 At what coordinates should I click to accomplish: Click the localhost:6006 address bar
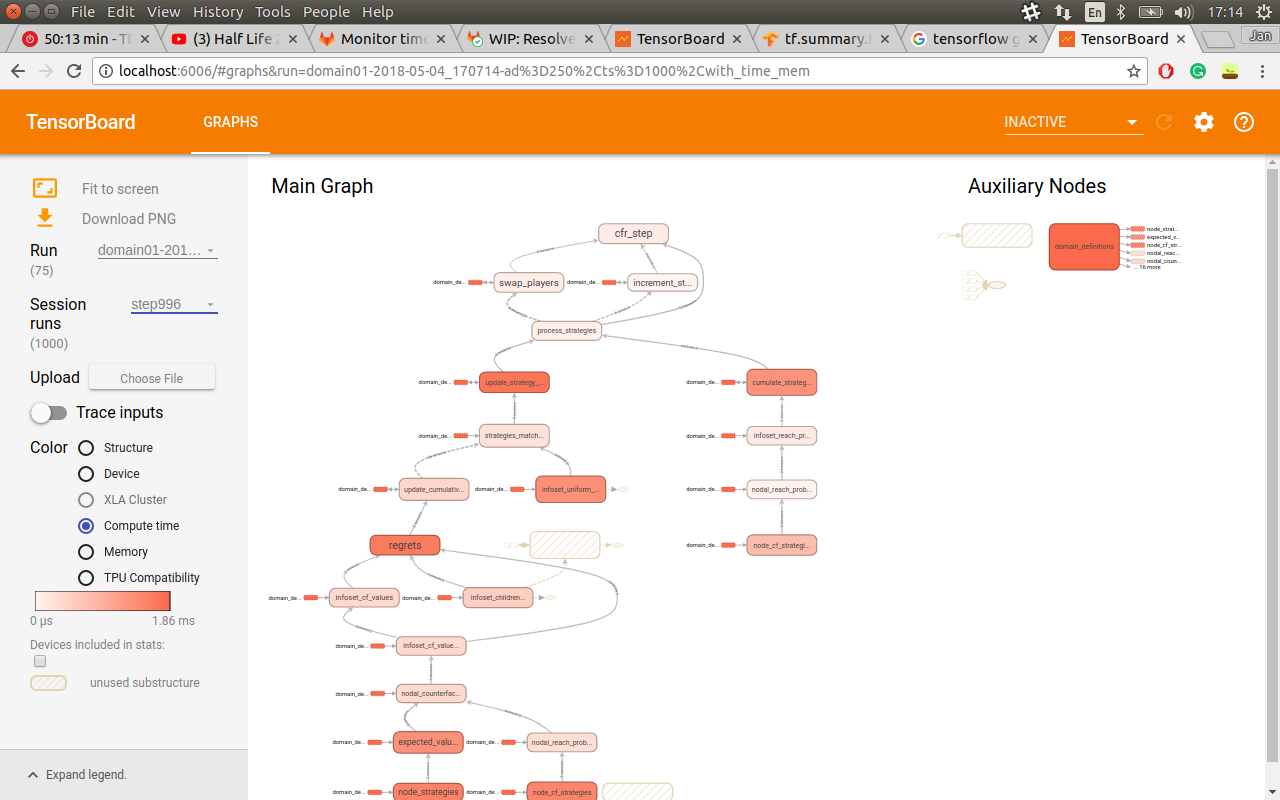coord(620,71)
